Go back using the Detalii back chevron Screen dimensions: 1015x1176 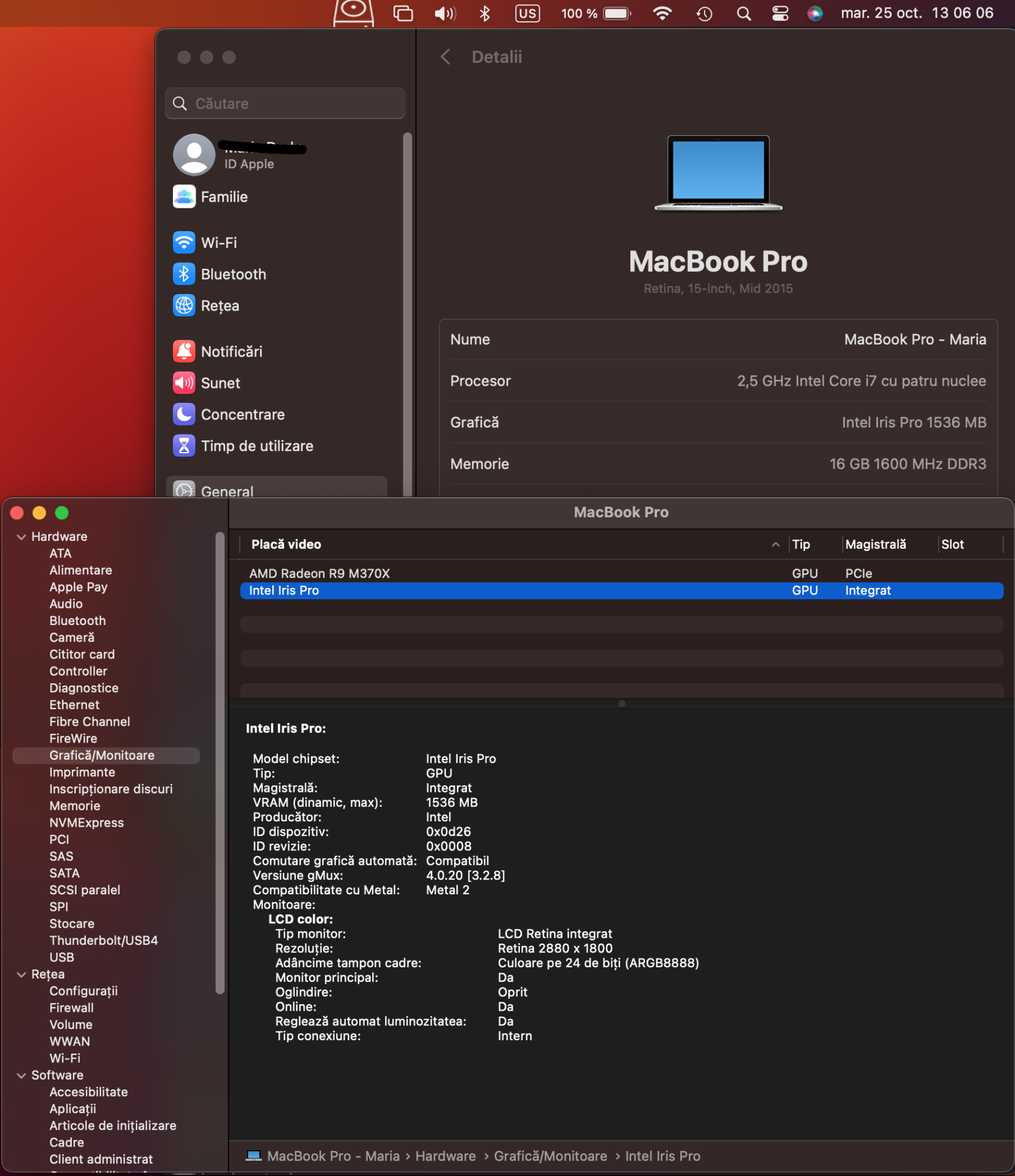pos(446,56)
